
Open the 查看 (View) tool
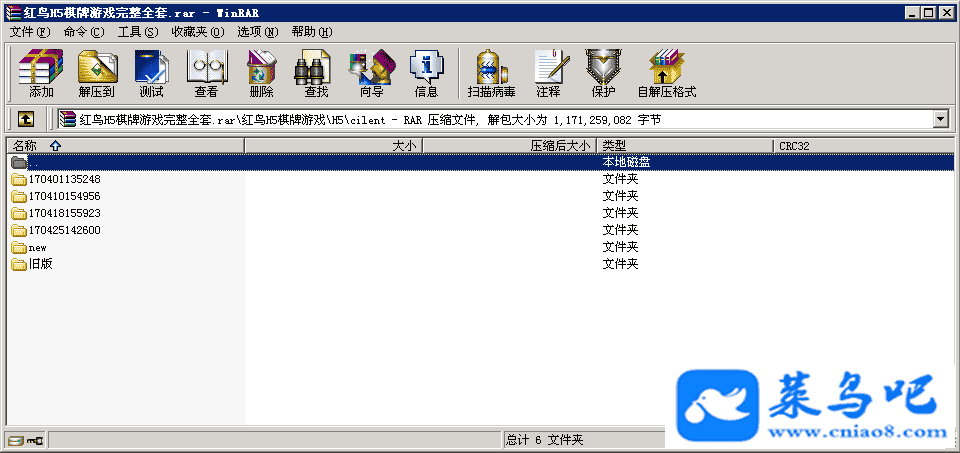[x=206, y=67]
